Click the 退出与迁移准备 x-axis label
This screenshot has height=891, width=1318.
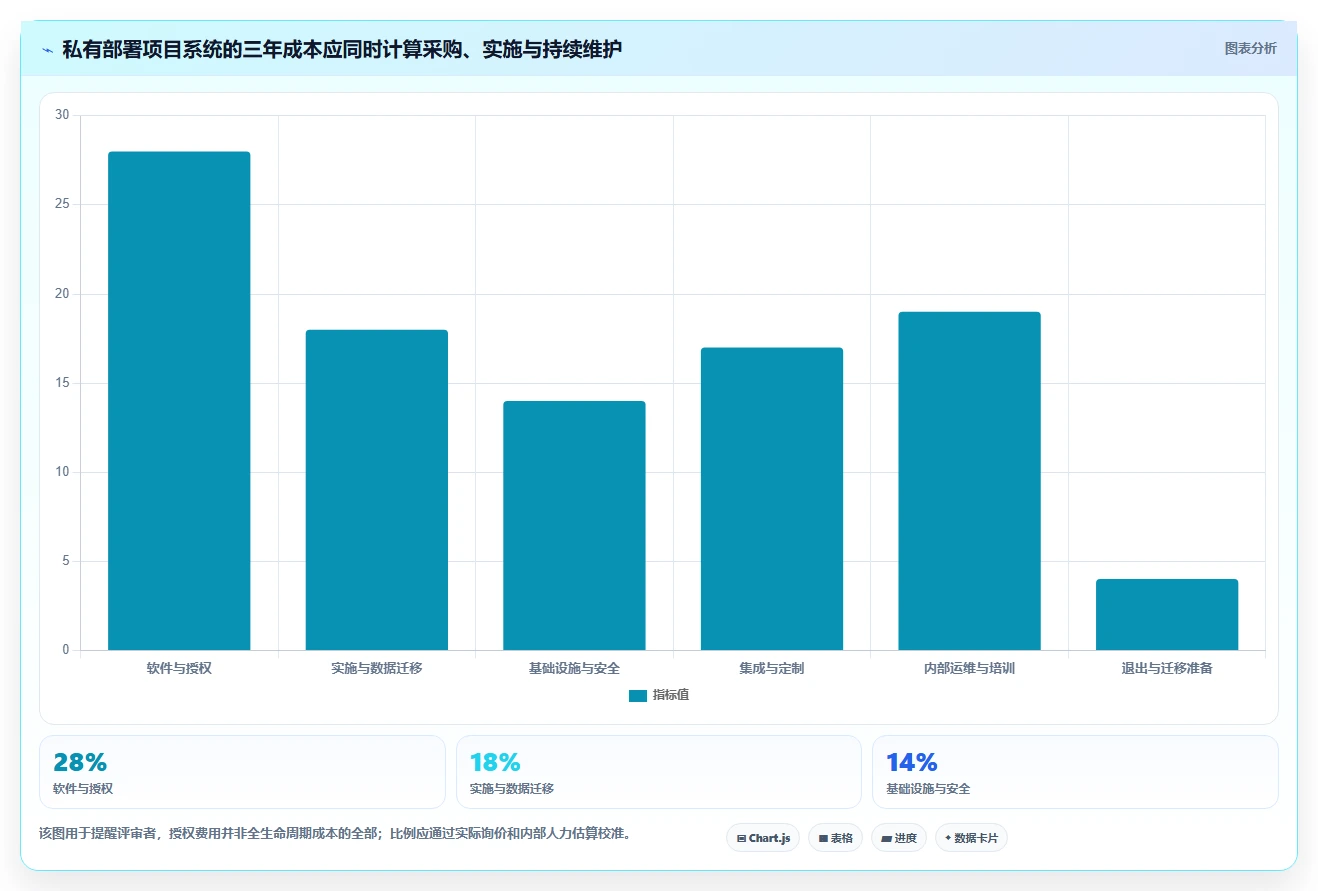click(1167, 668)
